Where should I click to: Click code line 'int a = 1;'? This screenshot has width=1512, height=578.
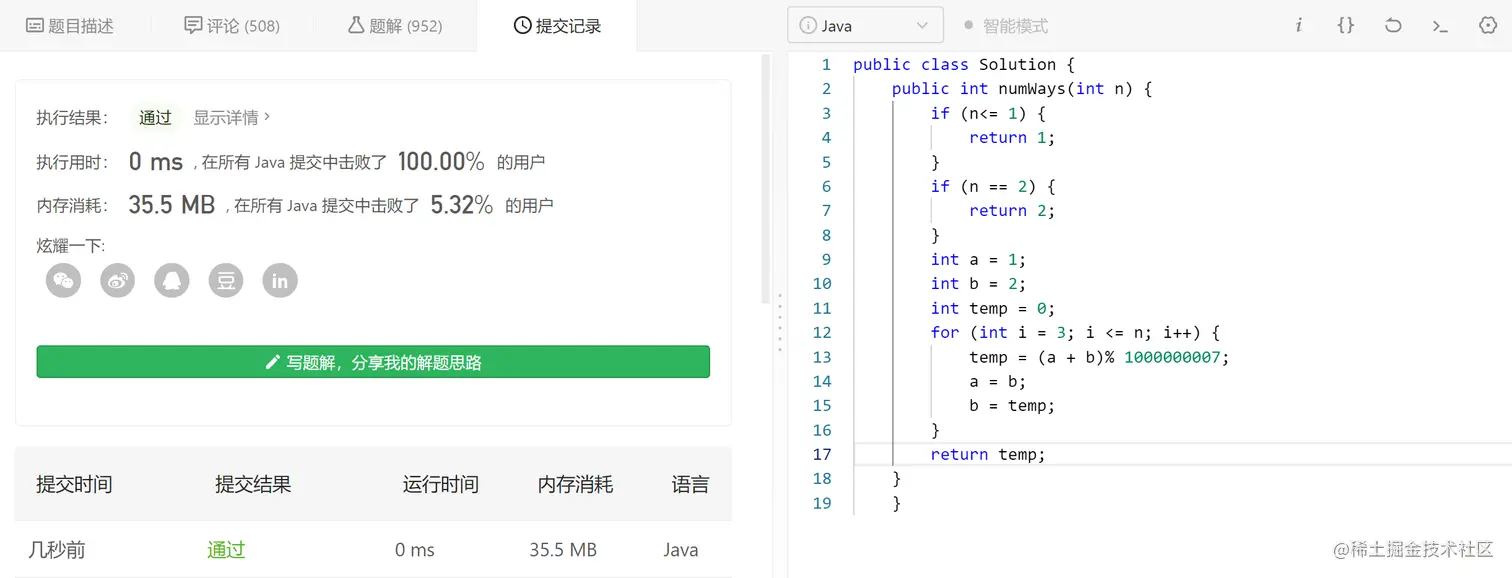pos(978,259)
